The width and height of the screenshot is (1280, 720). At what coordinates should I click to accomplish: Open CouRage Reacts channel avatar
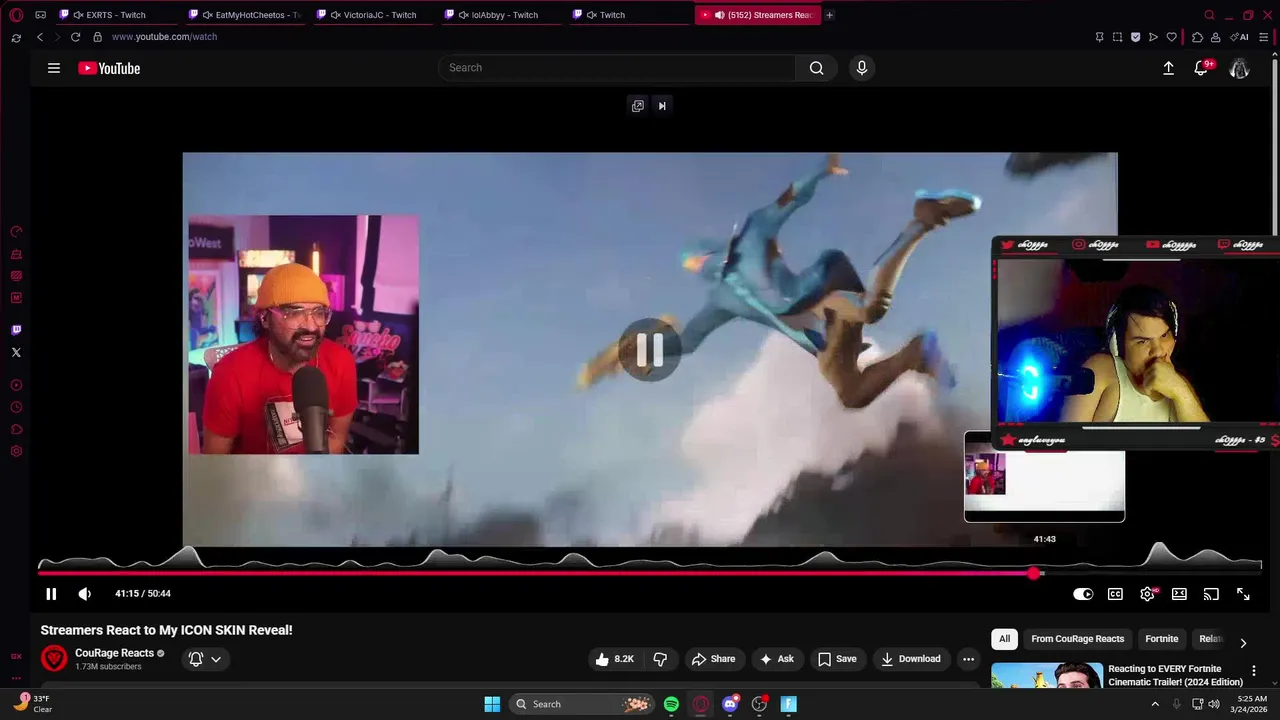click(54, 658)
